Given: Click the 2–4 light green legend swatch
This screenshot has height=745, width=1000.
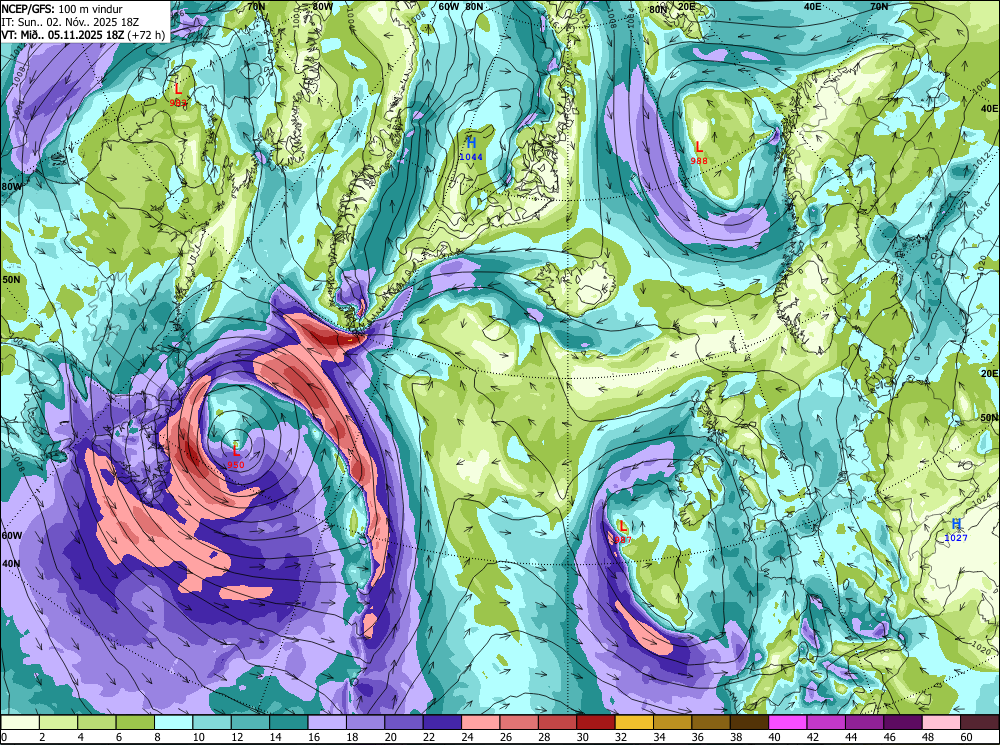Looking at the screenshot, I should (x=59, y=722).
